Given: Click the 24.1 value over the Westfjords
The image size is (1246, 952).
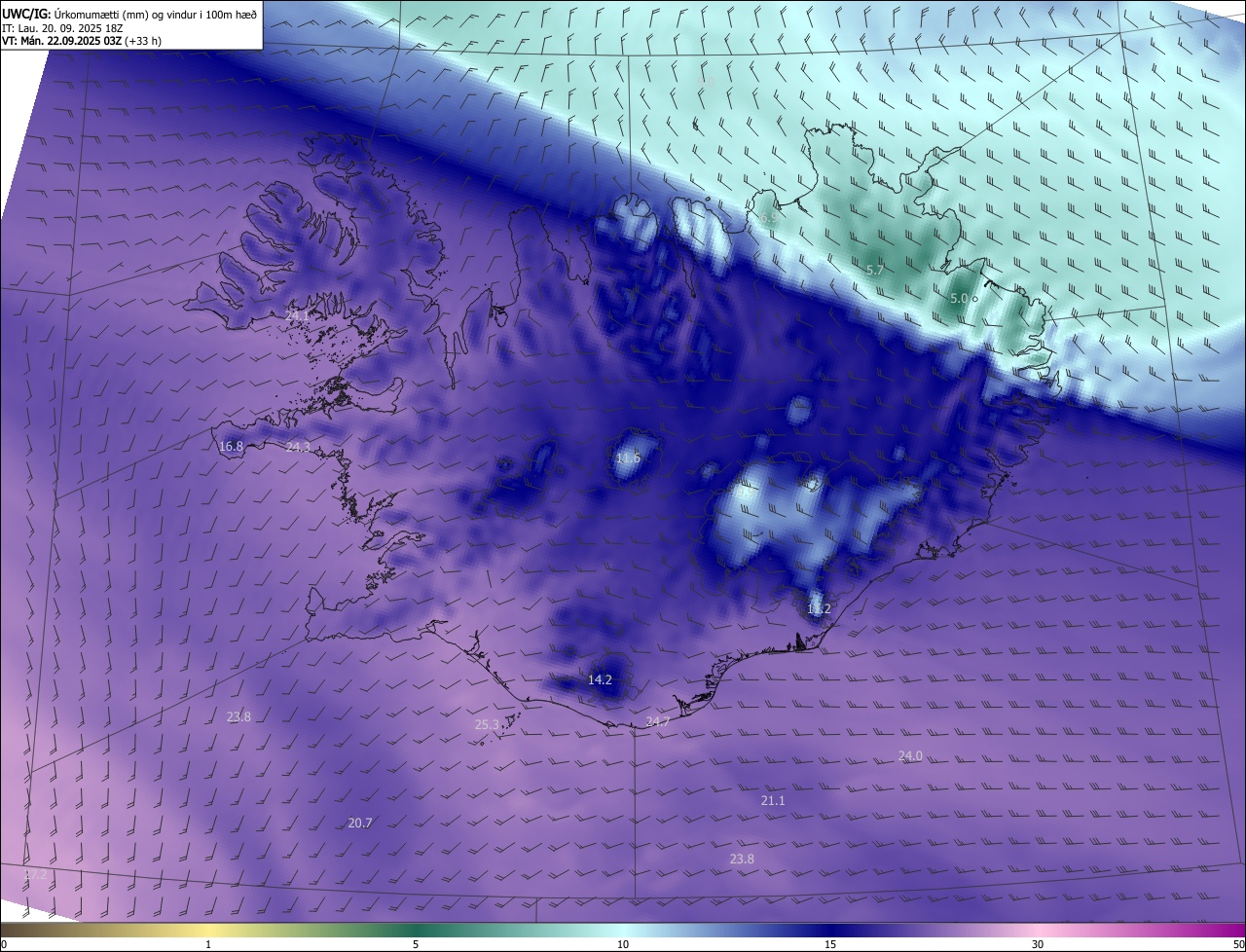Looking at the screenshot, I should click(x=298, y=315).
